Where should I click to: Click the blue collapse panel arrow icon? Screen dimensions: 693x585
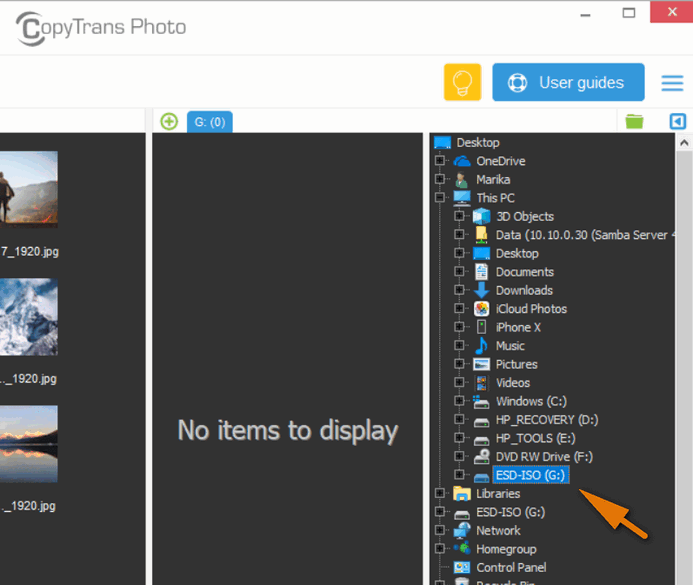(x=678, y=121)
